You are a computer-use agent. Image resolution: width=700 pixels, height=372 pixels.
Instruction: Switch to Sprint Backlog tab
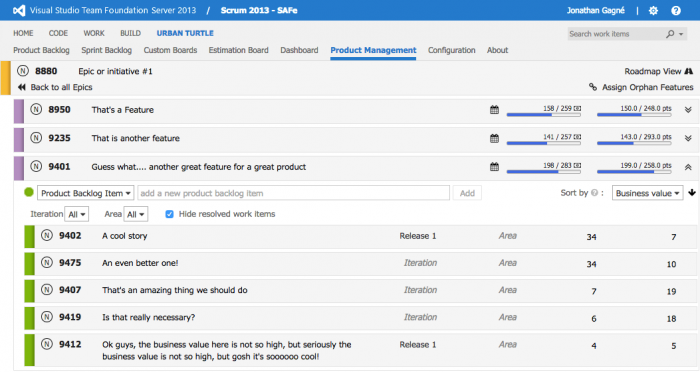(x=107, y=50)
